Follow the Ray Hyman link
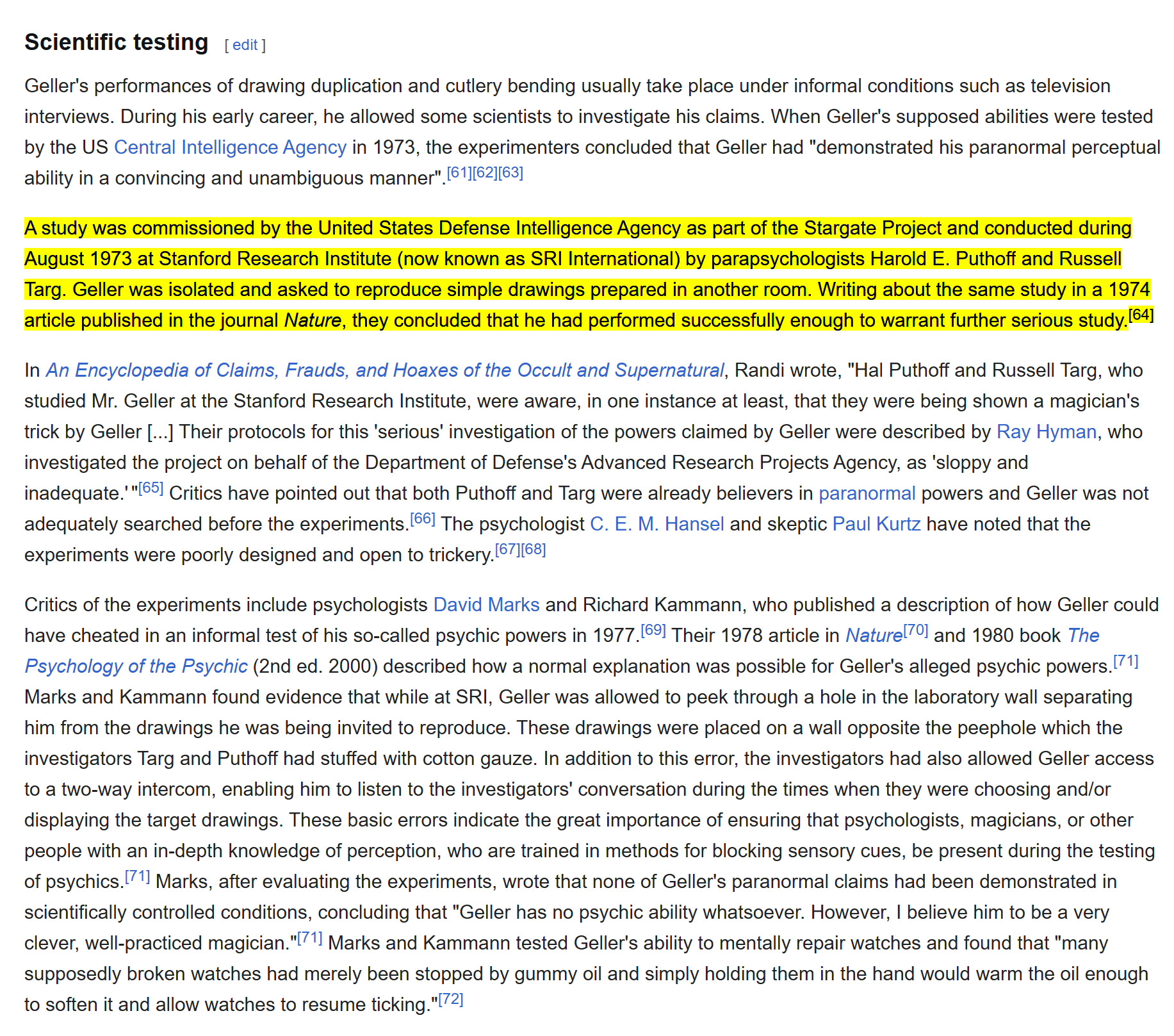This screenshot has width=1174, height=1036. click(x=1047, y=432)
